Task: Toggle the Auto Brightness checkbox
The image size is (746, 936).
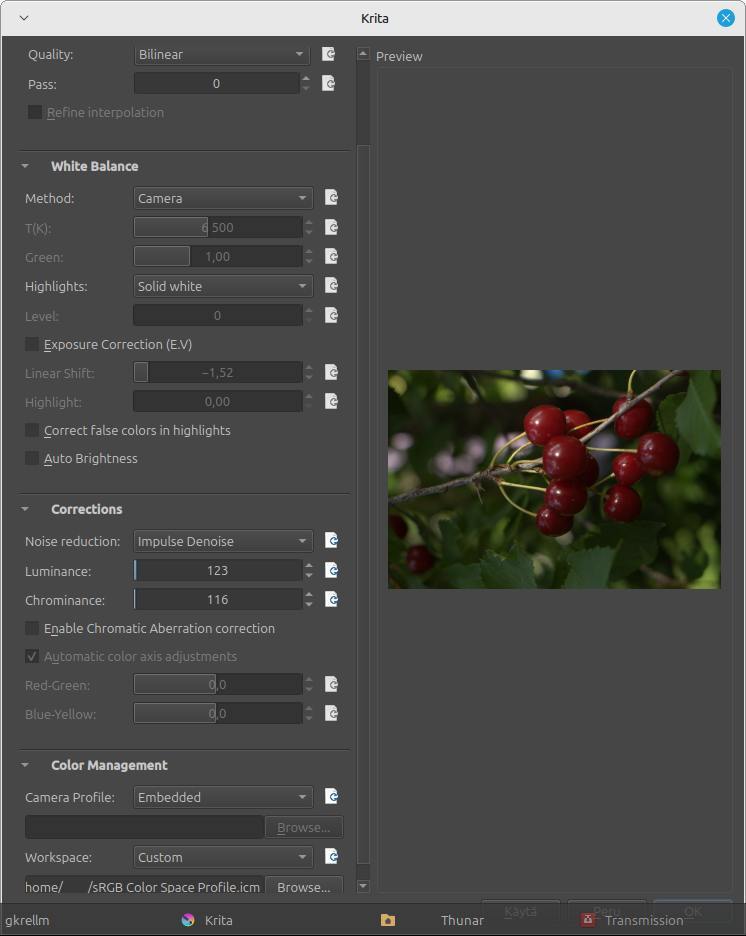Action: 32,458
